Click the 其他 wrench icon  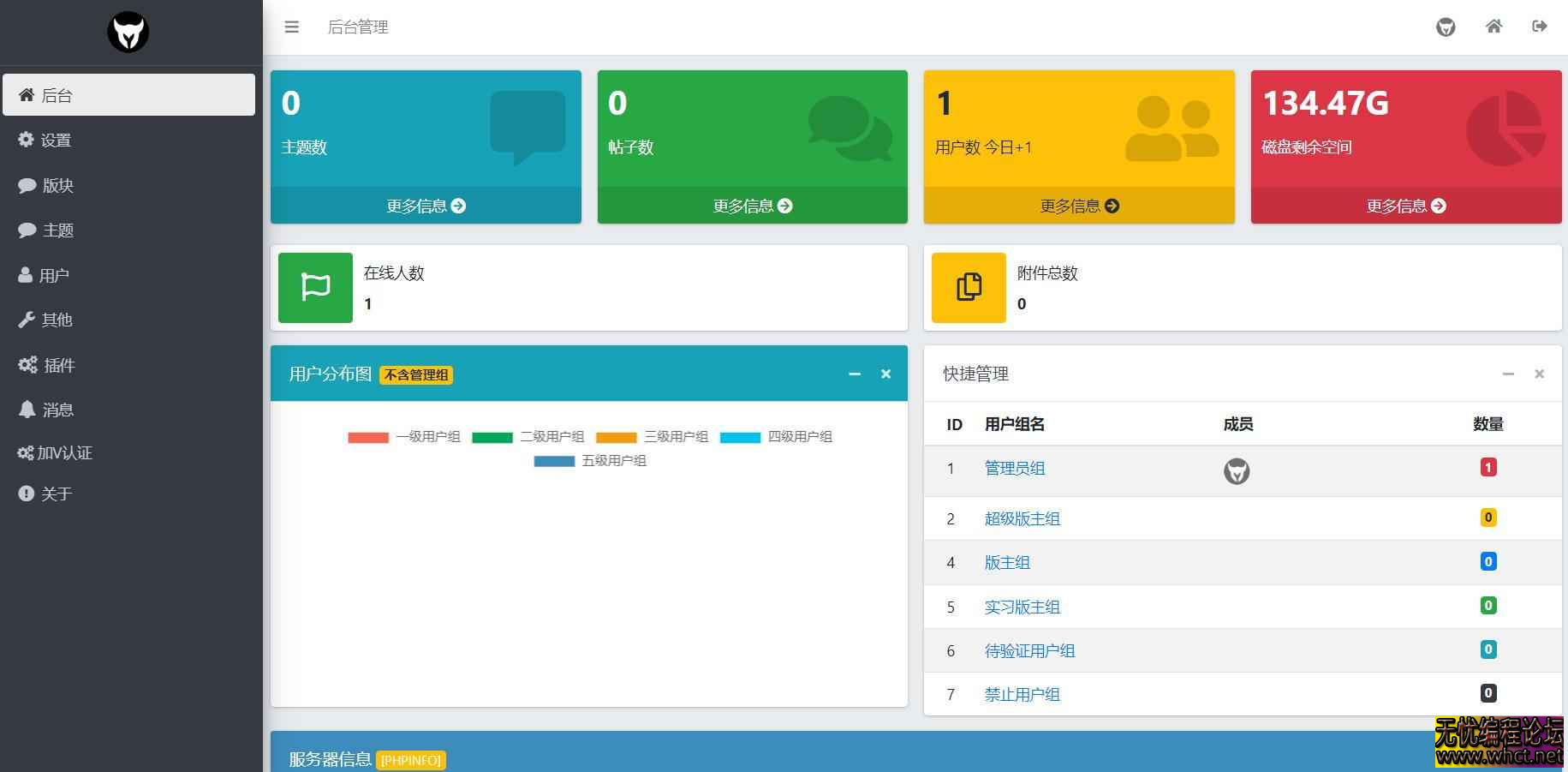pos(26,320)
